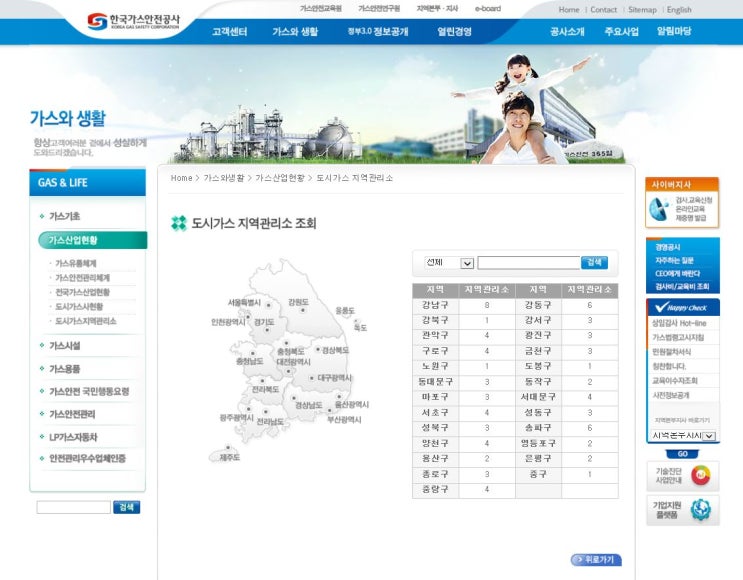Open 가스와 생활 in the main navigation
The height and width of the screenshot is (580, 743).
coord(295,32)
